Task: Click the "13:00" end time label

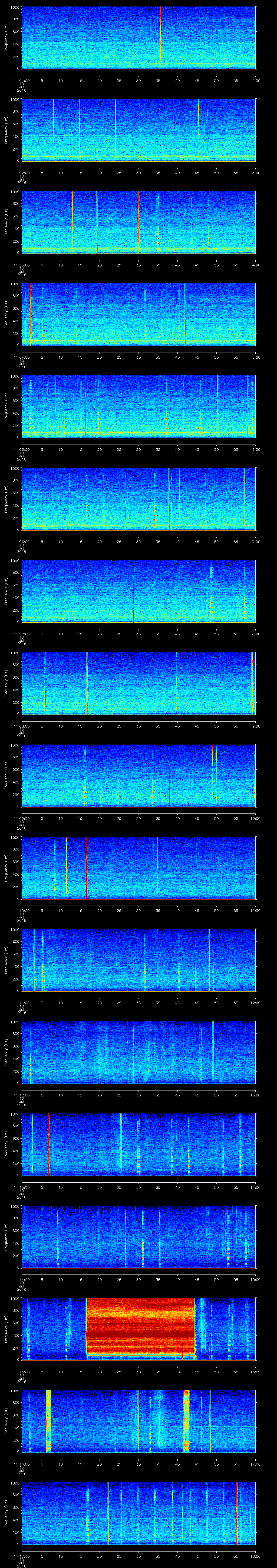Action: pos(255,1095)
